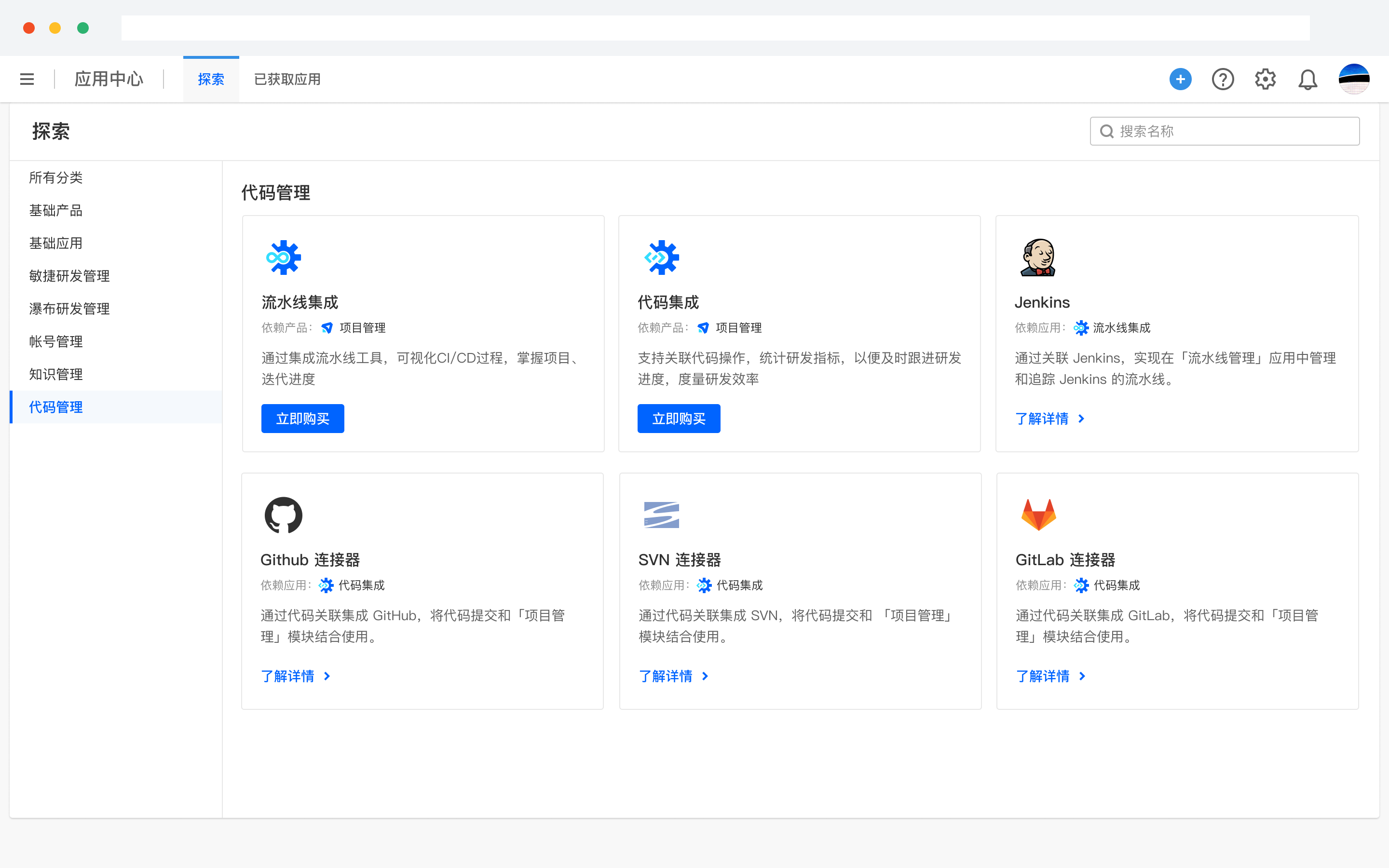
Task: Click the SVN connector logo
Action: 661,515
